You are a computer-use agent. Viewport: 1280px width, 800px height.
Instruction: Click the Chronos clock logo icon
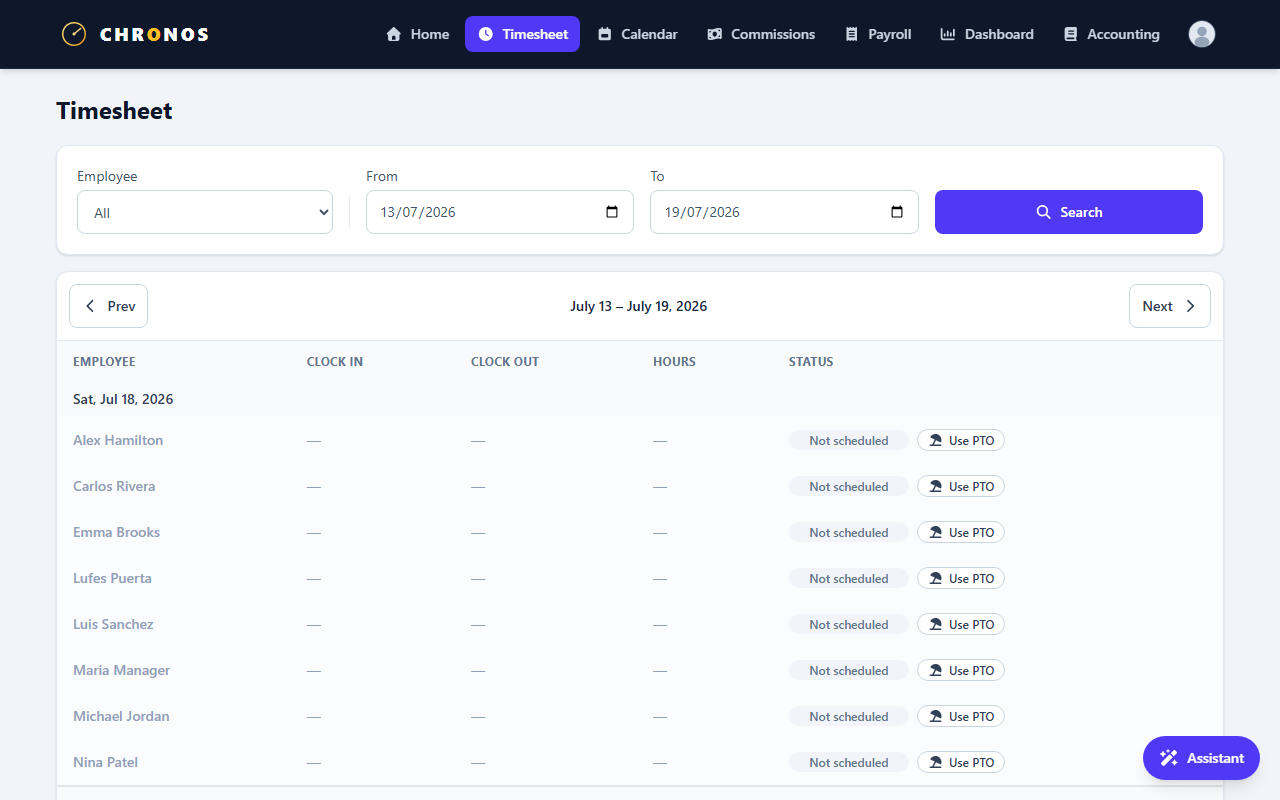coord(74,34)
